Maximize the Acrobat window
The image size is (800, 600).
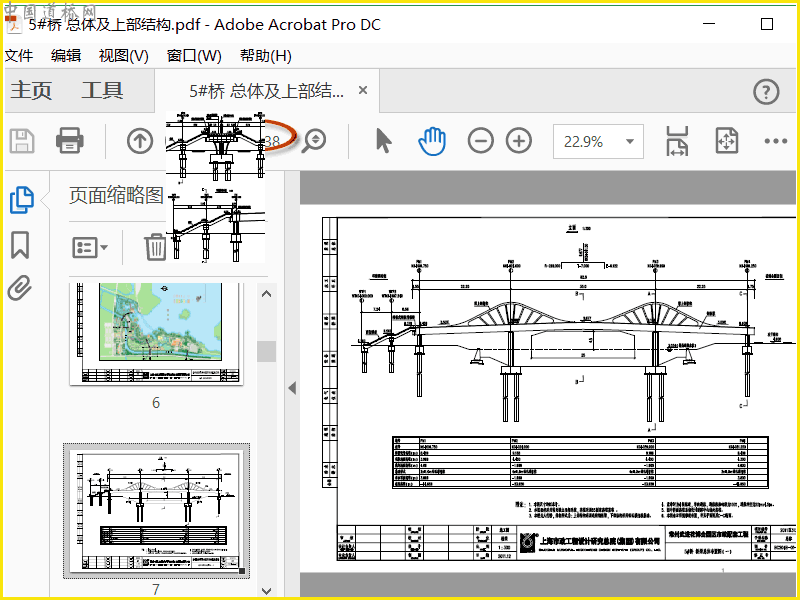click(x=767, y=24)
